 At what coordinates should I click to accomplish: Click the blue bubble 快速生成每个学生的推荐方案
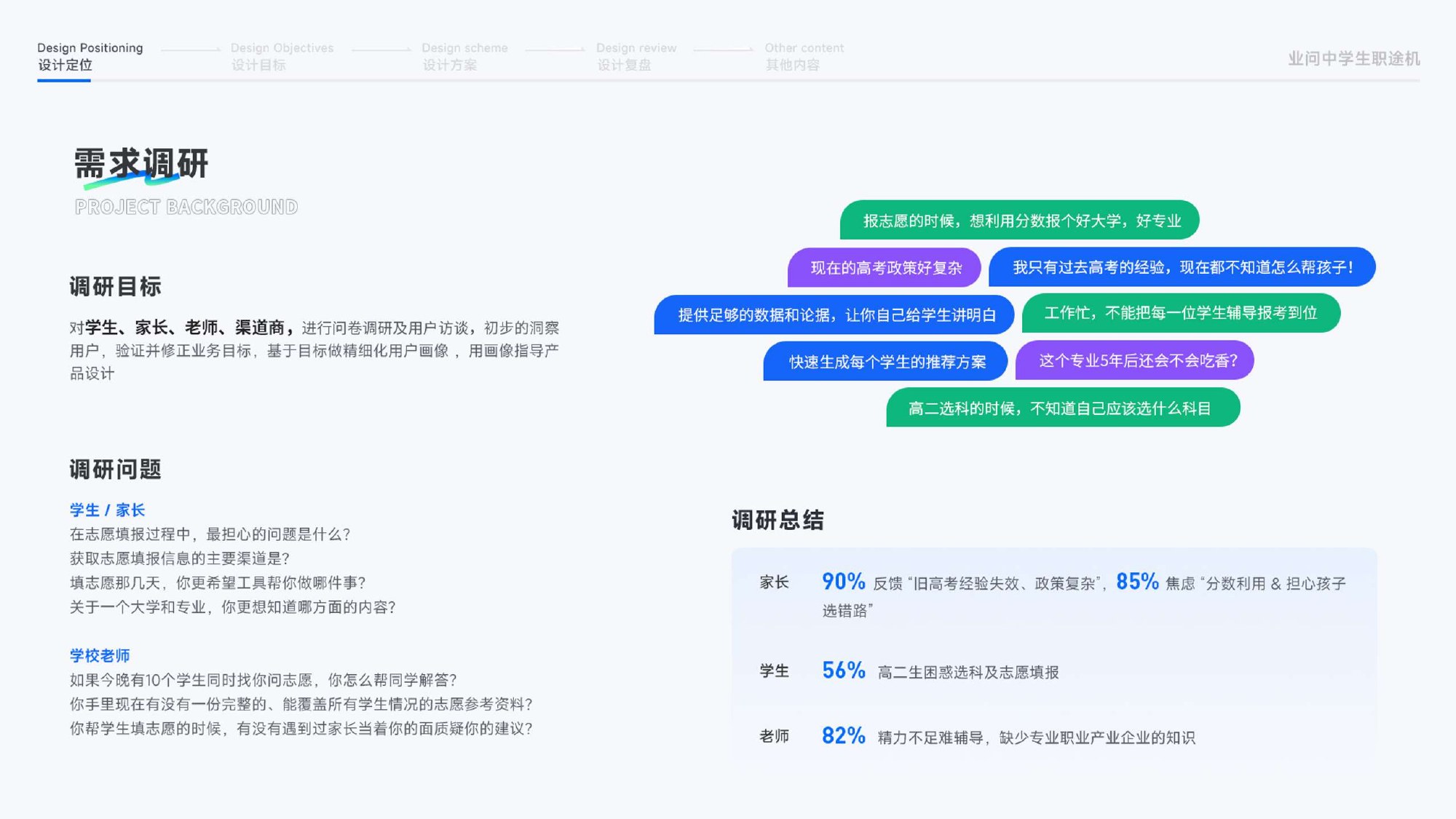pyautogui.click(x=885, y=361)
